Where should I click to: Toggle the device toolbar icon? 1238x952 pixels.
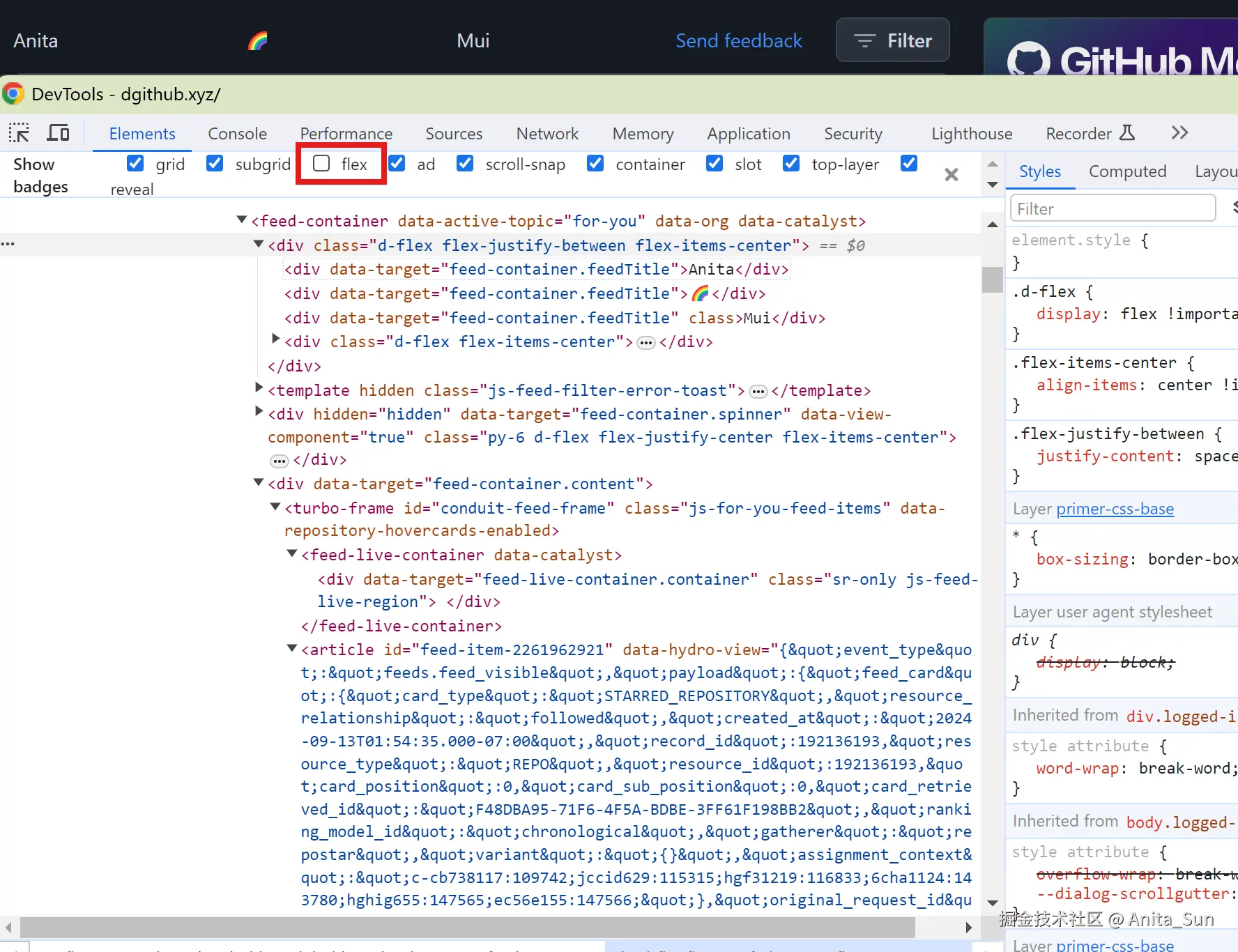[58, 132]
